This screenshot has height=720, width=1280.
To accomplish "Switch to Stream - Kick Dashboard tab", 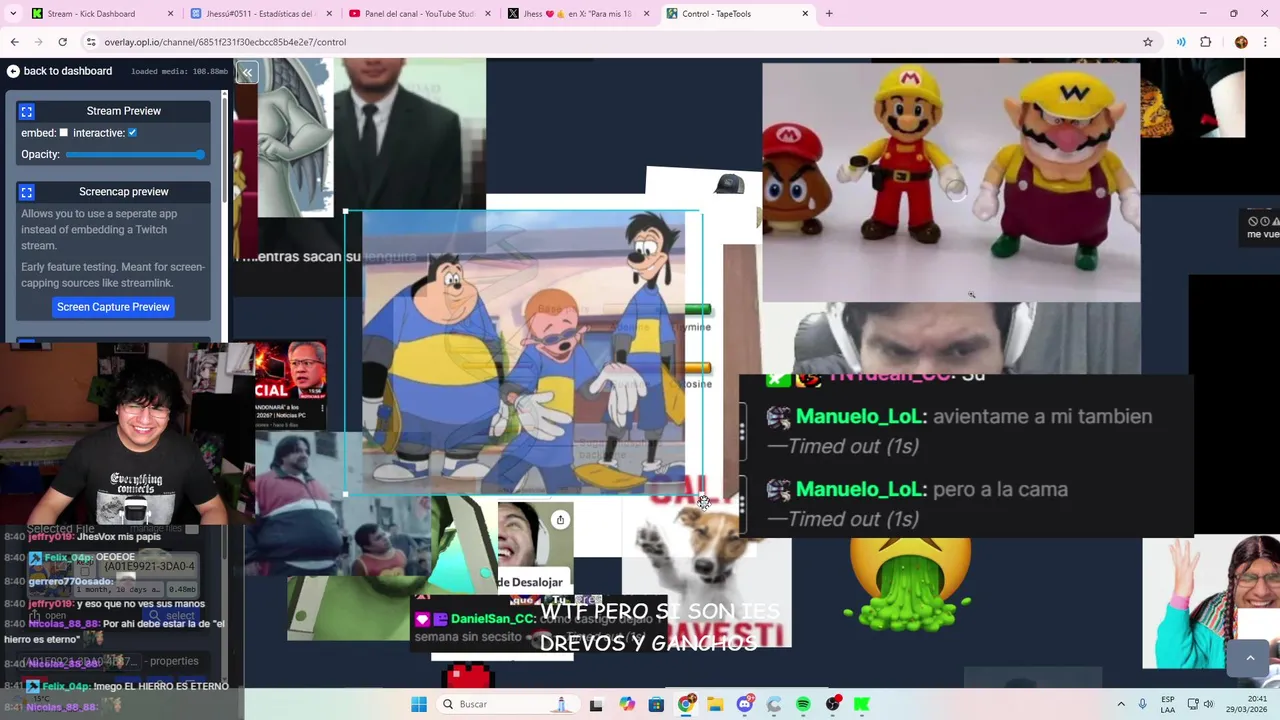I will pyautogui.click(x=100, y=14).
